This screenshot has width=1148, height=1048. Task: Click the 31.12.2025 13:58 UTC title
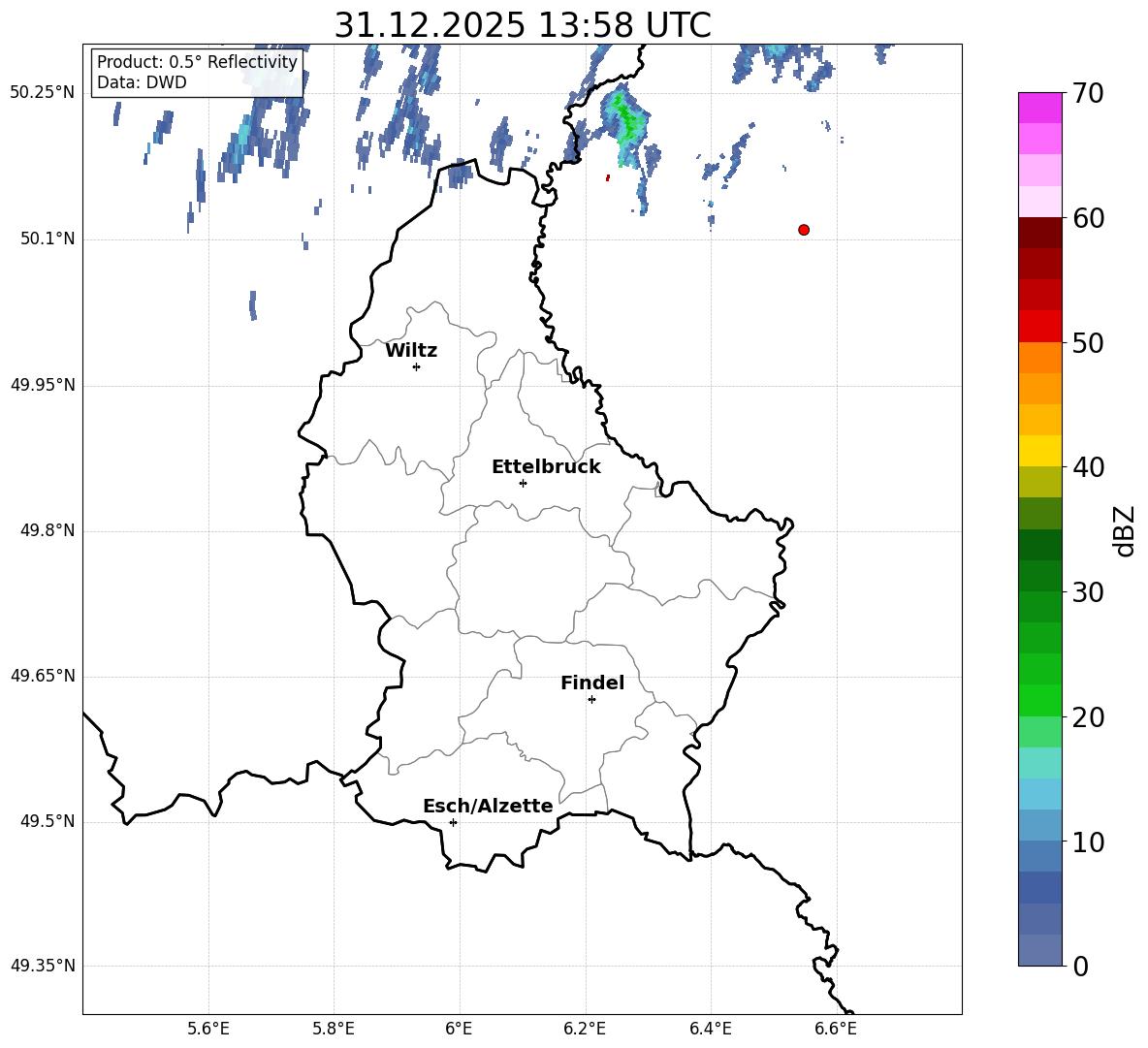(x=522, y=25)
